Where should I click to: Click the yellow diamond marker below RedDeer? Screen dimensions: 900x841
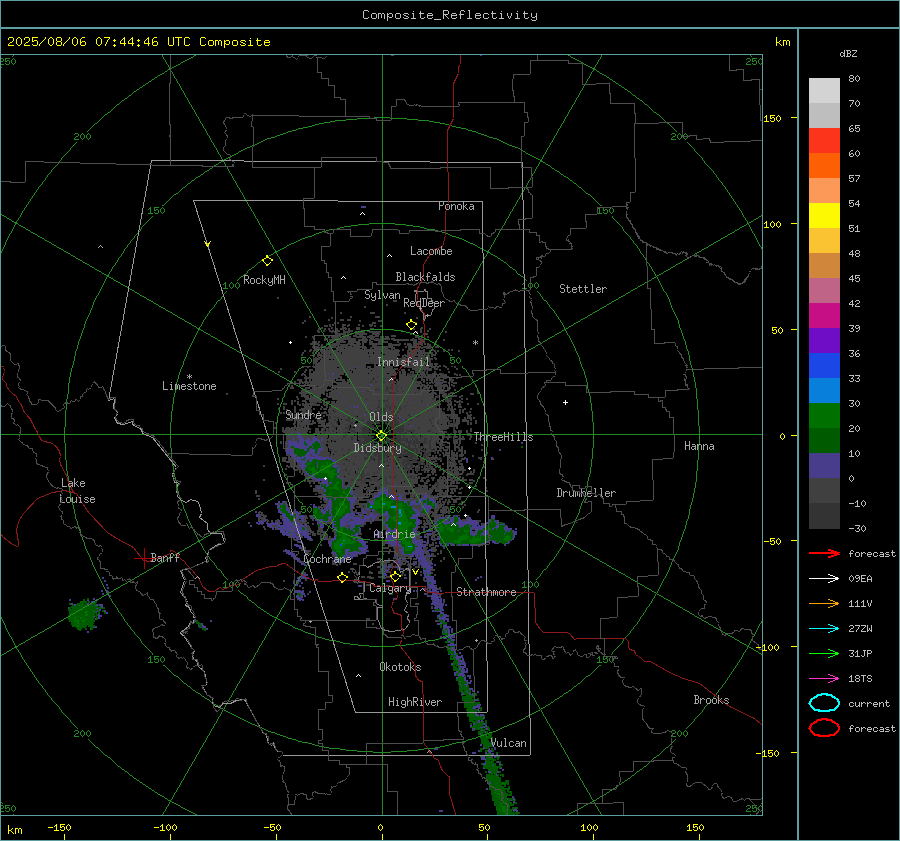pyautogui.click(x=411, y=325)
